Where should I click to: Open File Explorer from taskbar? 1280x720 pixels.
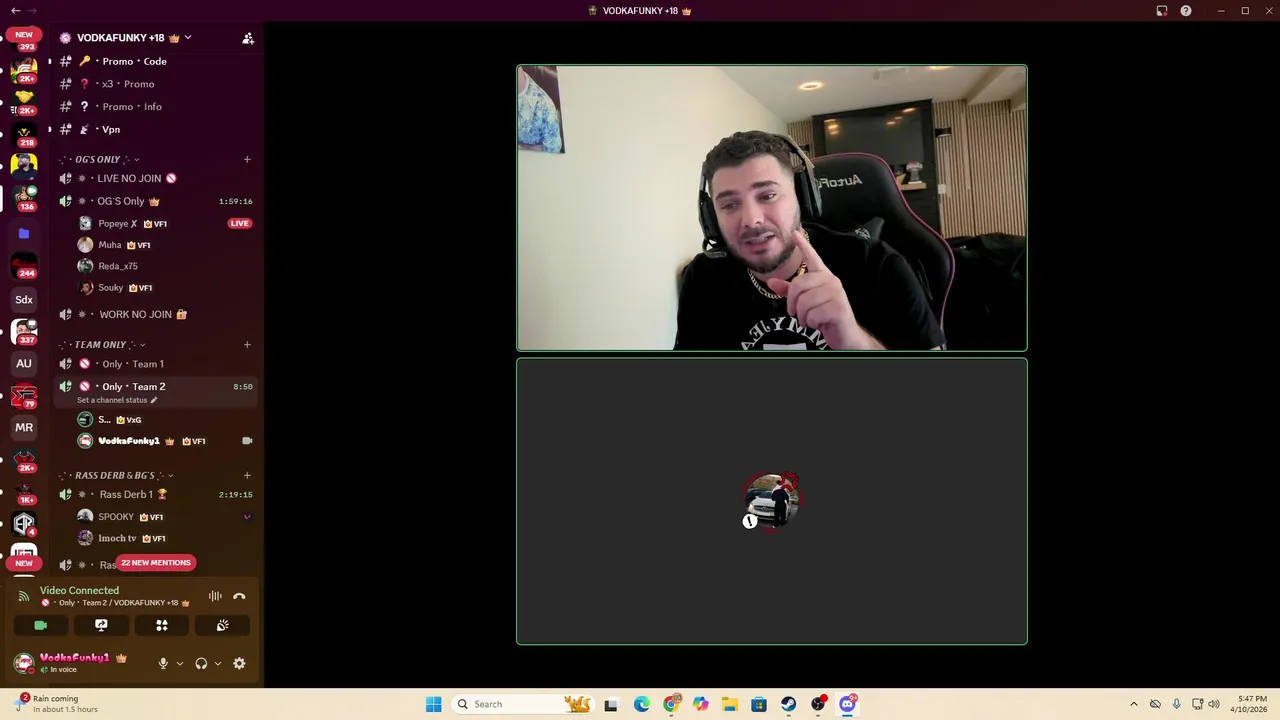click(x=730, y=704)
